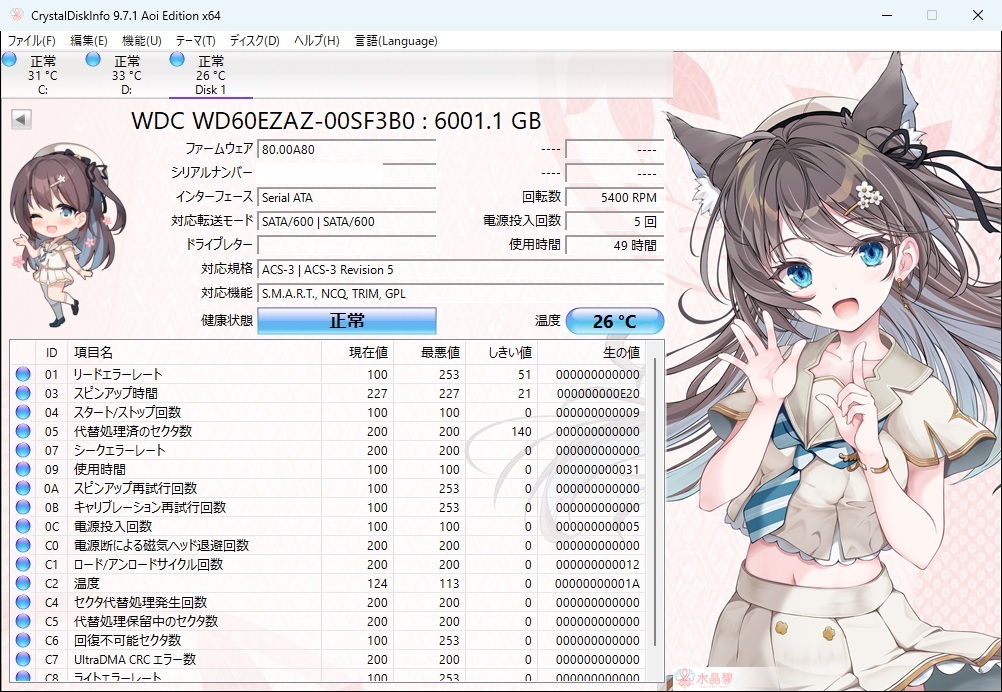Go to previous disk with left arrow button
1002x692 pixels.
(x=21, y=119)
